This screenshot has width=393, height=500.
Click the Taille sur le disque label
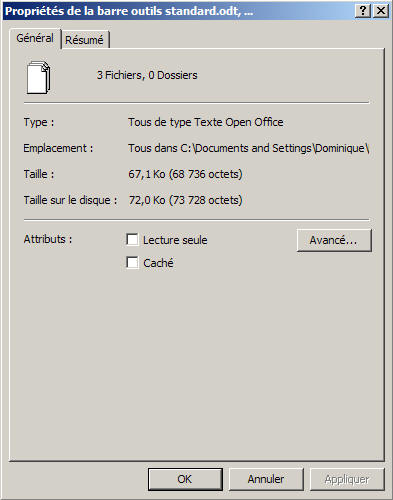pyautogui.click(x=70, y=200)
